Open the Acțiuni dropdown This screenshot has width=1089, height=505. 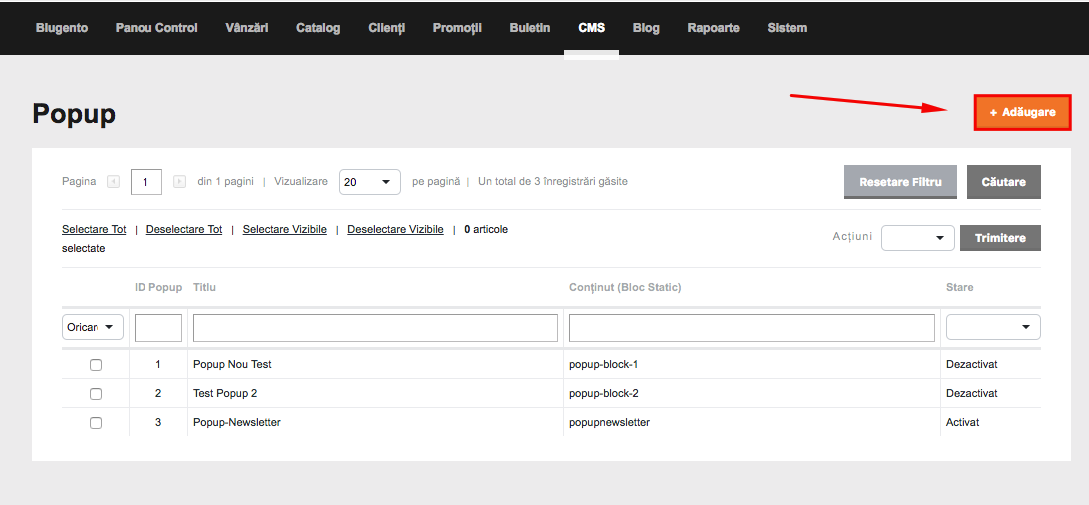pos(917,238)
